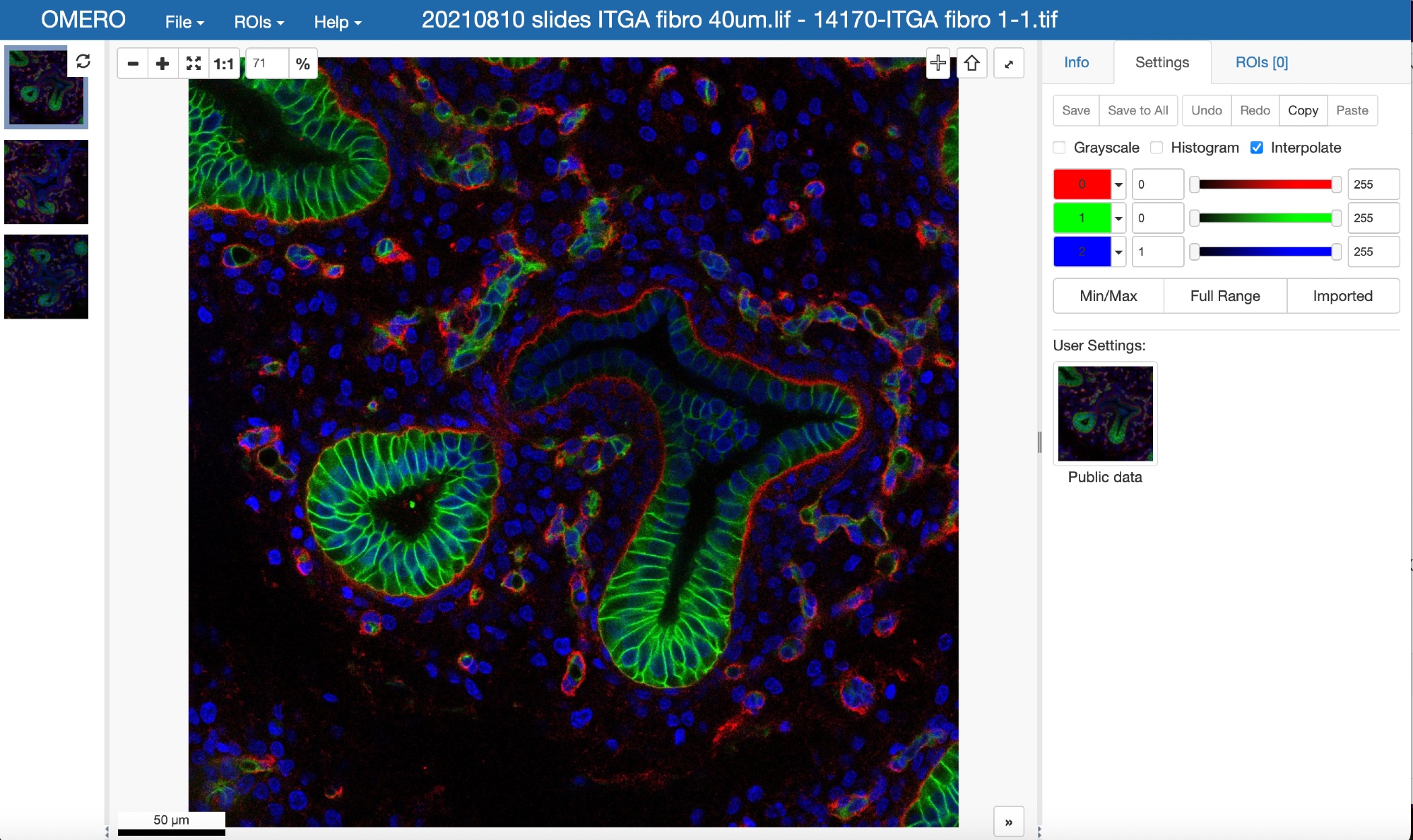1413x840 pixels.
Task: Set zoom to 1:1 actual size
Action: [x=224, y=64]
